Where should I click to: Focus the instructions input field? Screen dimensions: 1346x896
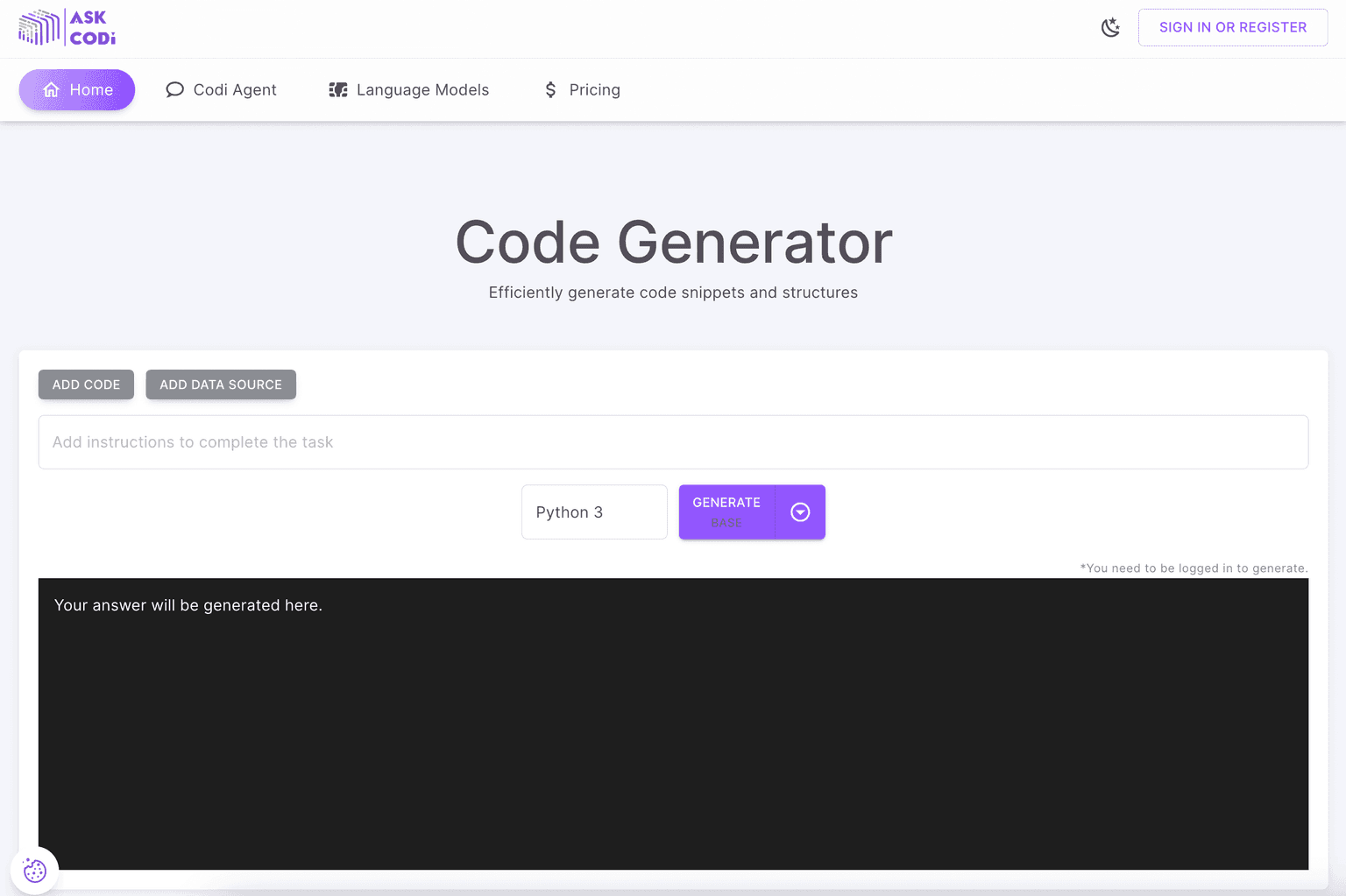pos(673,442)
